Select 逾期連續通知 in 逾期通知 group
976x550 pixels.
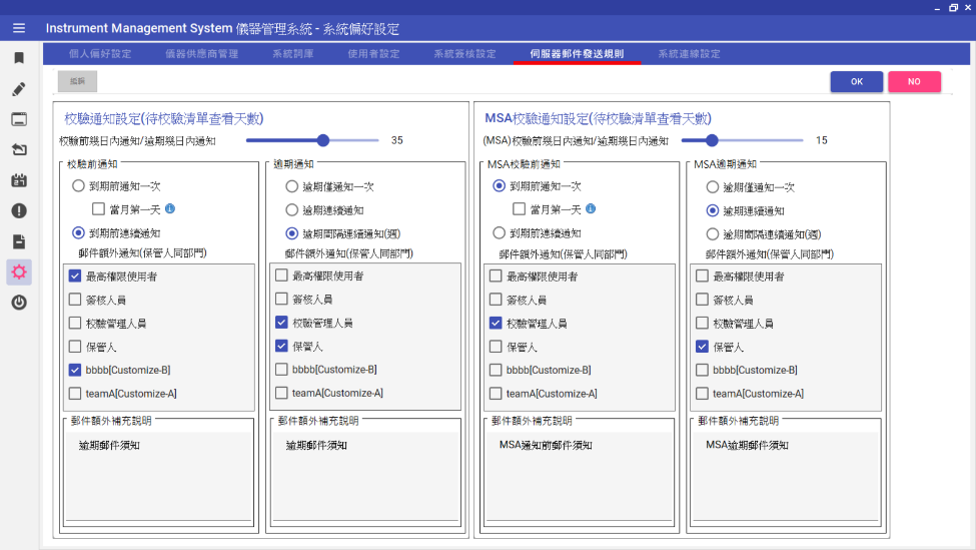pyautogui.click(x=292, y=210)
